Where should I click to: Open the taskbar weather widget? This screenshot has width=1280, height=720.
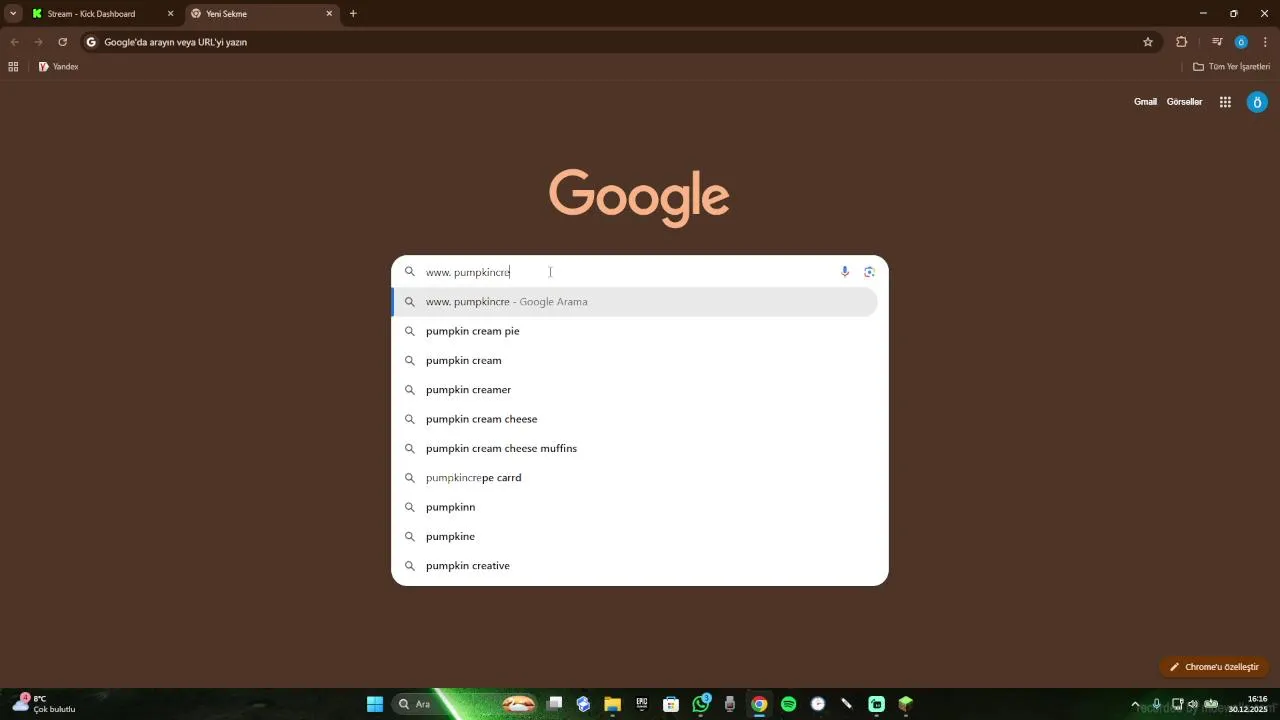pos(44,704)
